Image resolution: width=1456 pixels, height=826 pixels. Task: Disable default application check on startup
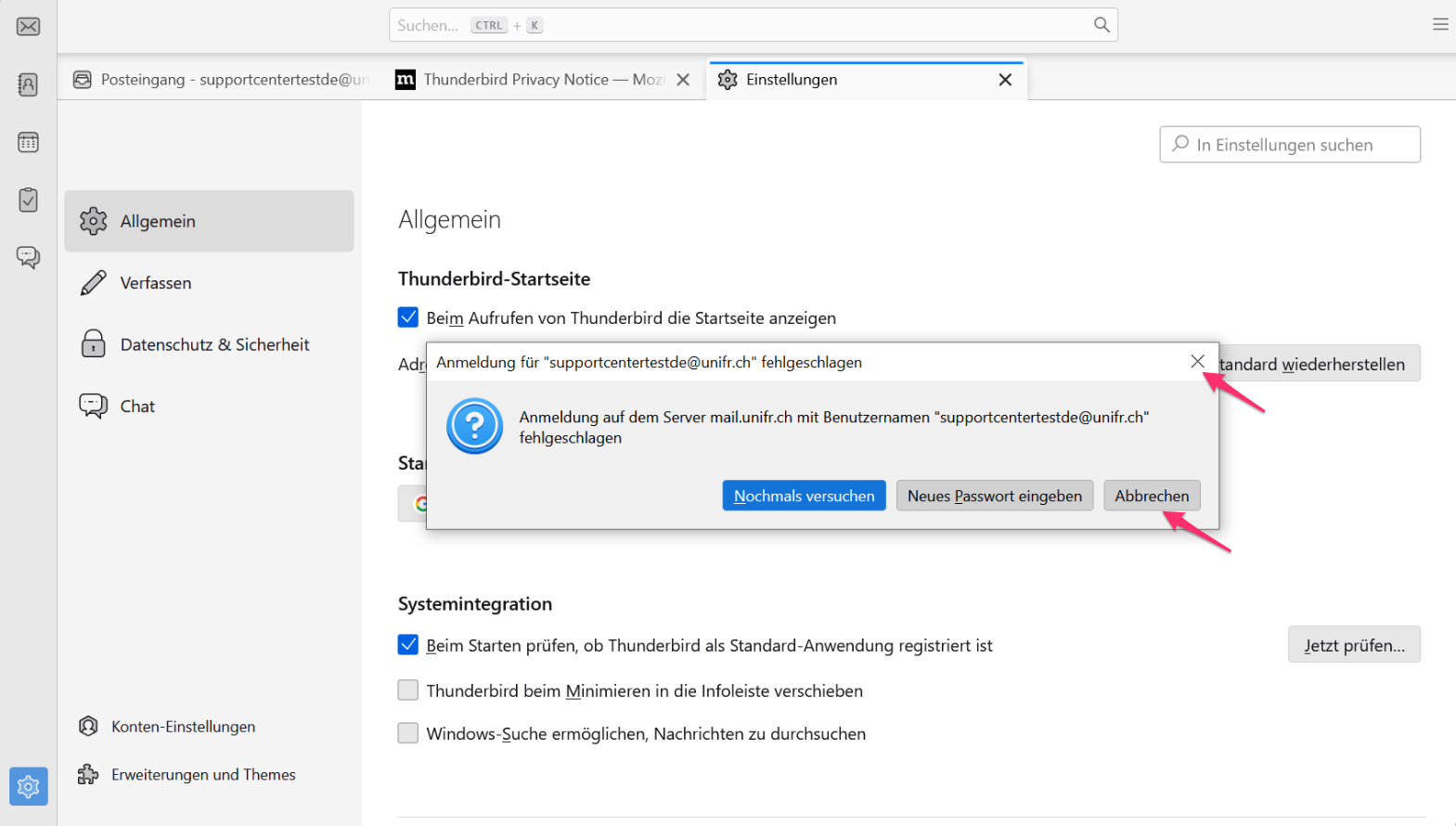(x=408, y=645)
